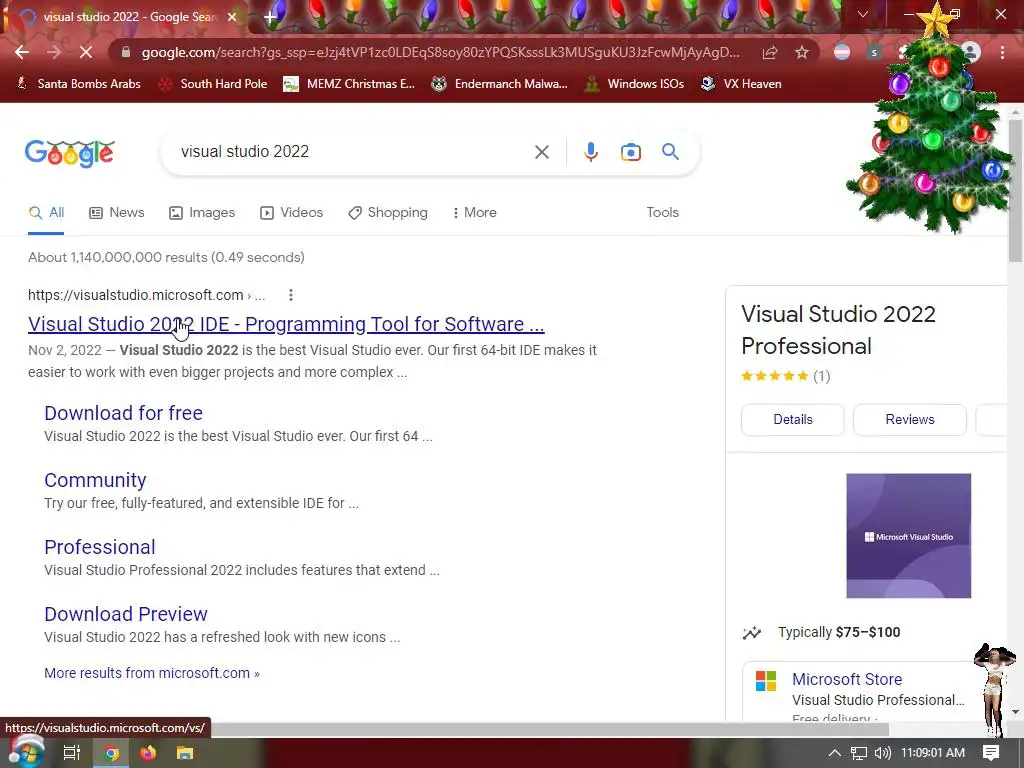Go back with the browser back arrow
1024x768 pixels.
(x=22, y=52)
